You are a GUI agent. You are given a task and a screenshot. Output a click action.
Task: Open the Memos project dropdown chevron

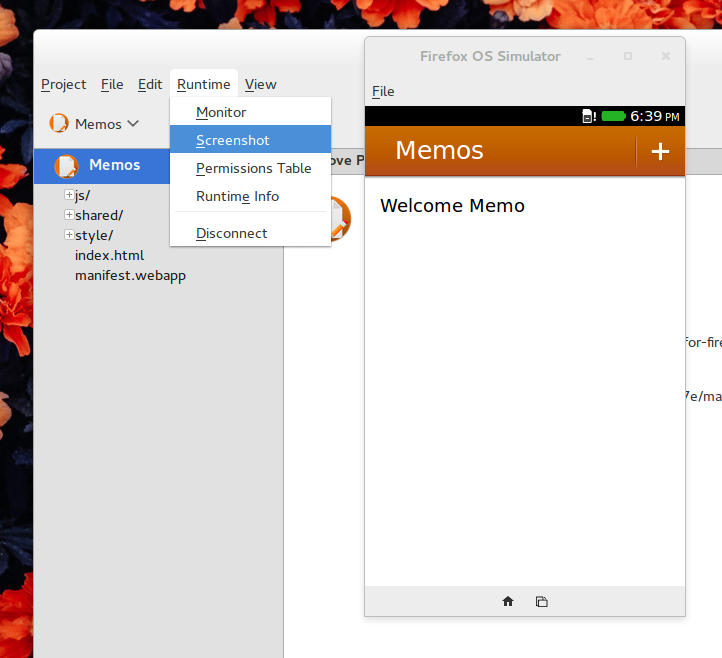coord(133,124)
